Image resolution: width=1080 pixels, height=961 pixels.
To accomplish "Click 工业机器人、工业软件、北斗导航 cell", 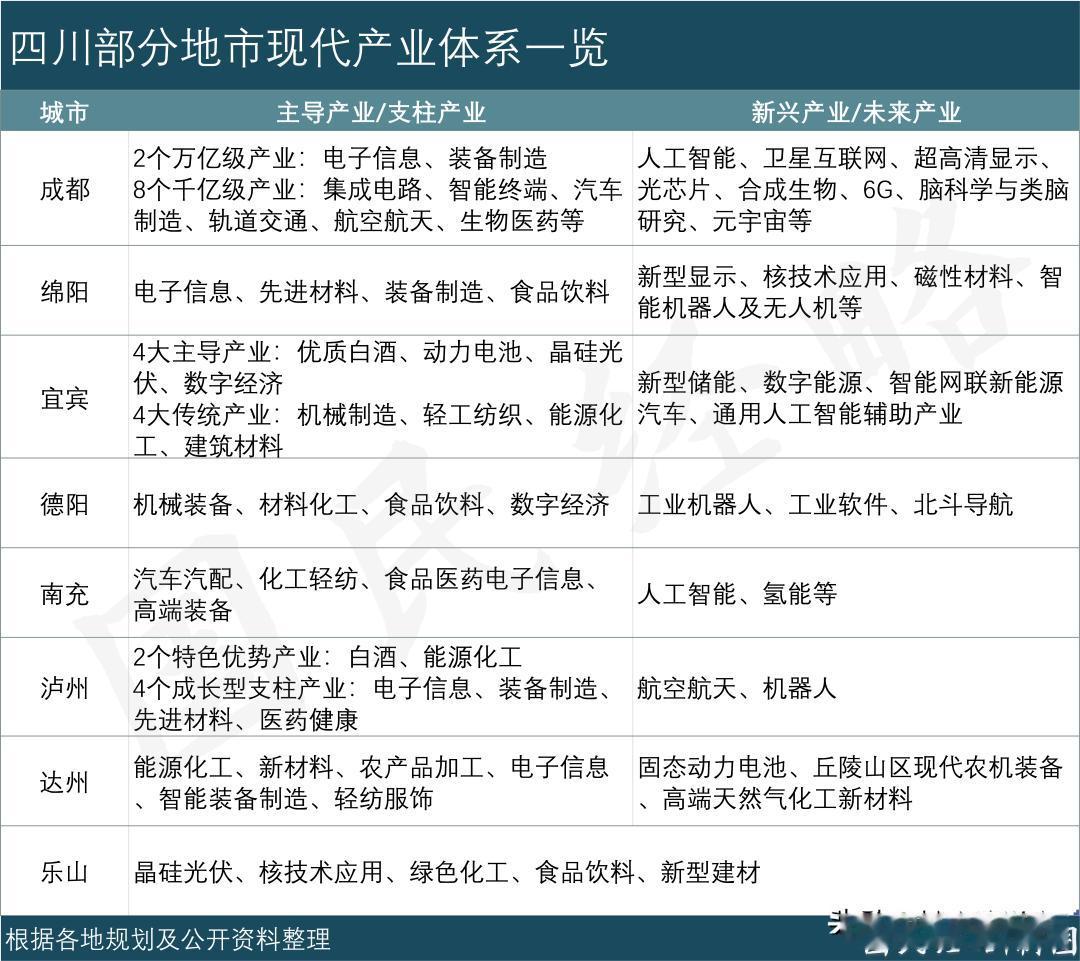I will point(855,504).
